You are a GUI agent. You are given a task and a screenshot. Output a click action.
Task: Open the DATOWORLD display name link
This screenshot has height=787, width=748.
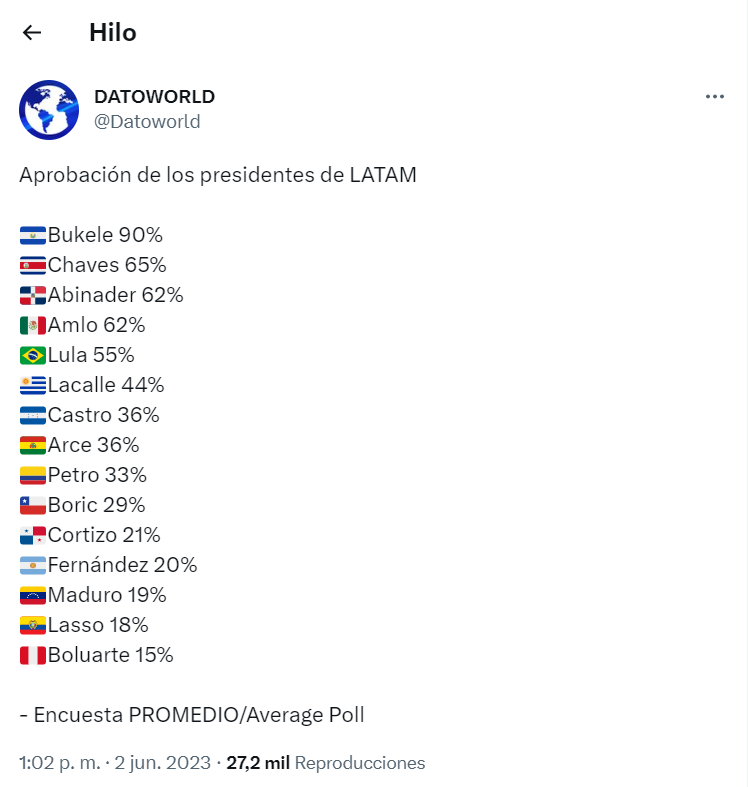(x=155, y=96)
